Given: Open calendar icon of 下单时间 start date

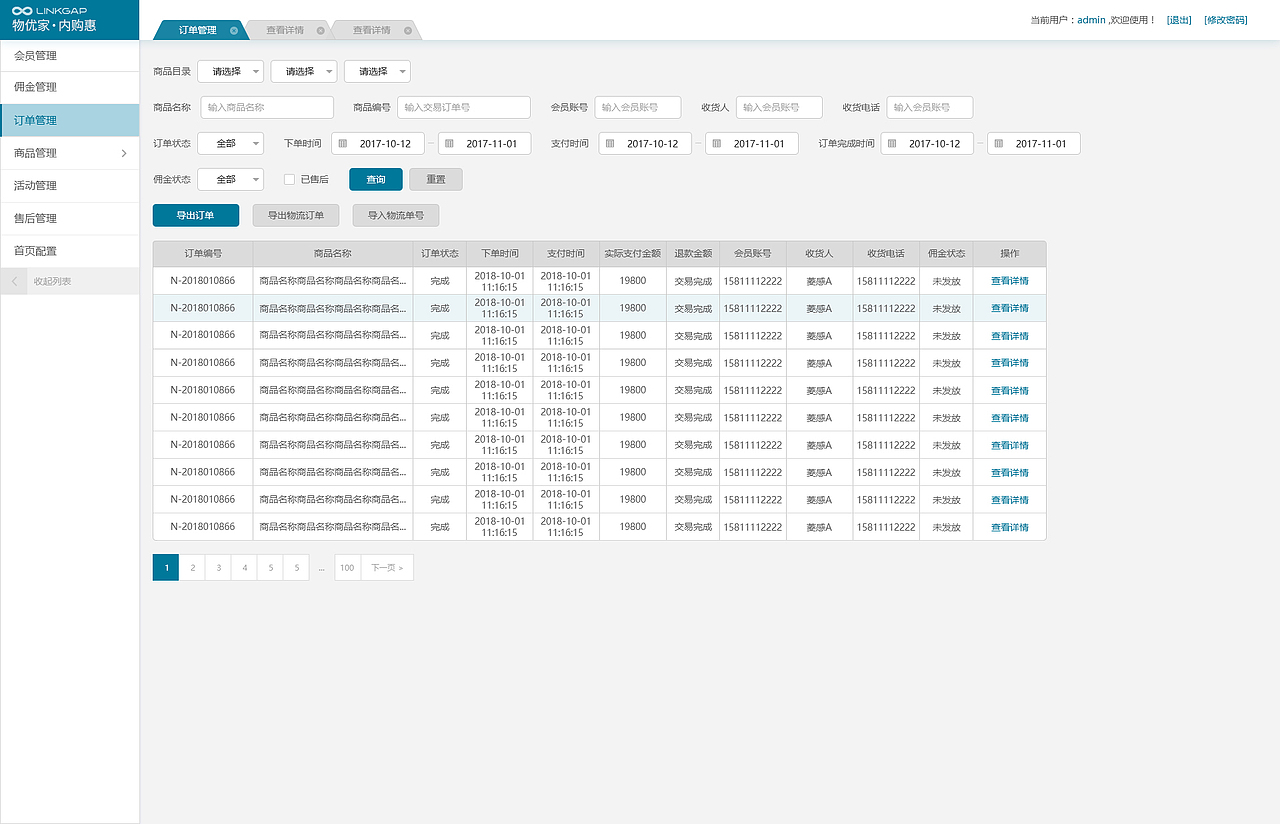Looking at the screenshot, I should 344,144.
